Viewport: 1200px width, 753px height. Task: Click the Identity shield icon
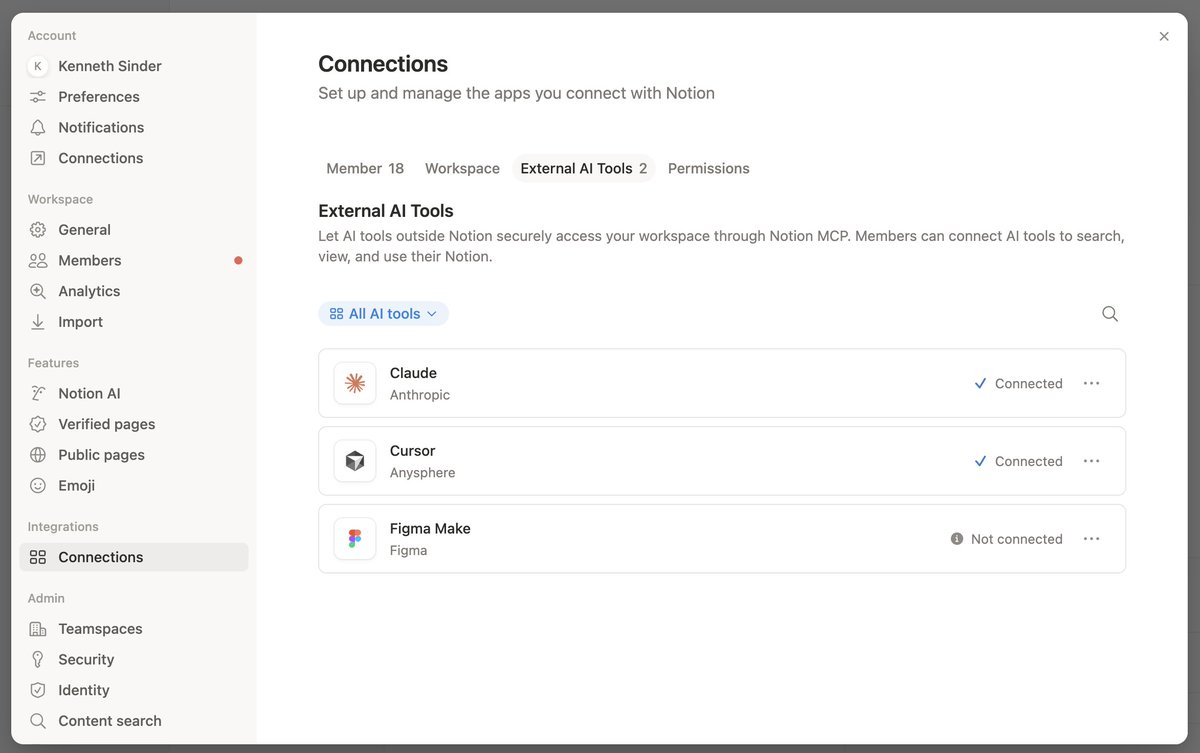point(38,690)
